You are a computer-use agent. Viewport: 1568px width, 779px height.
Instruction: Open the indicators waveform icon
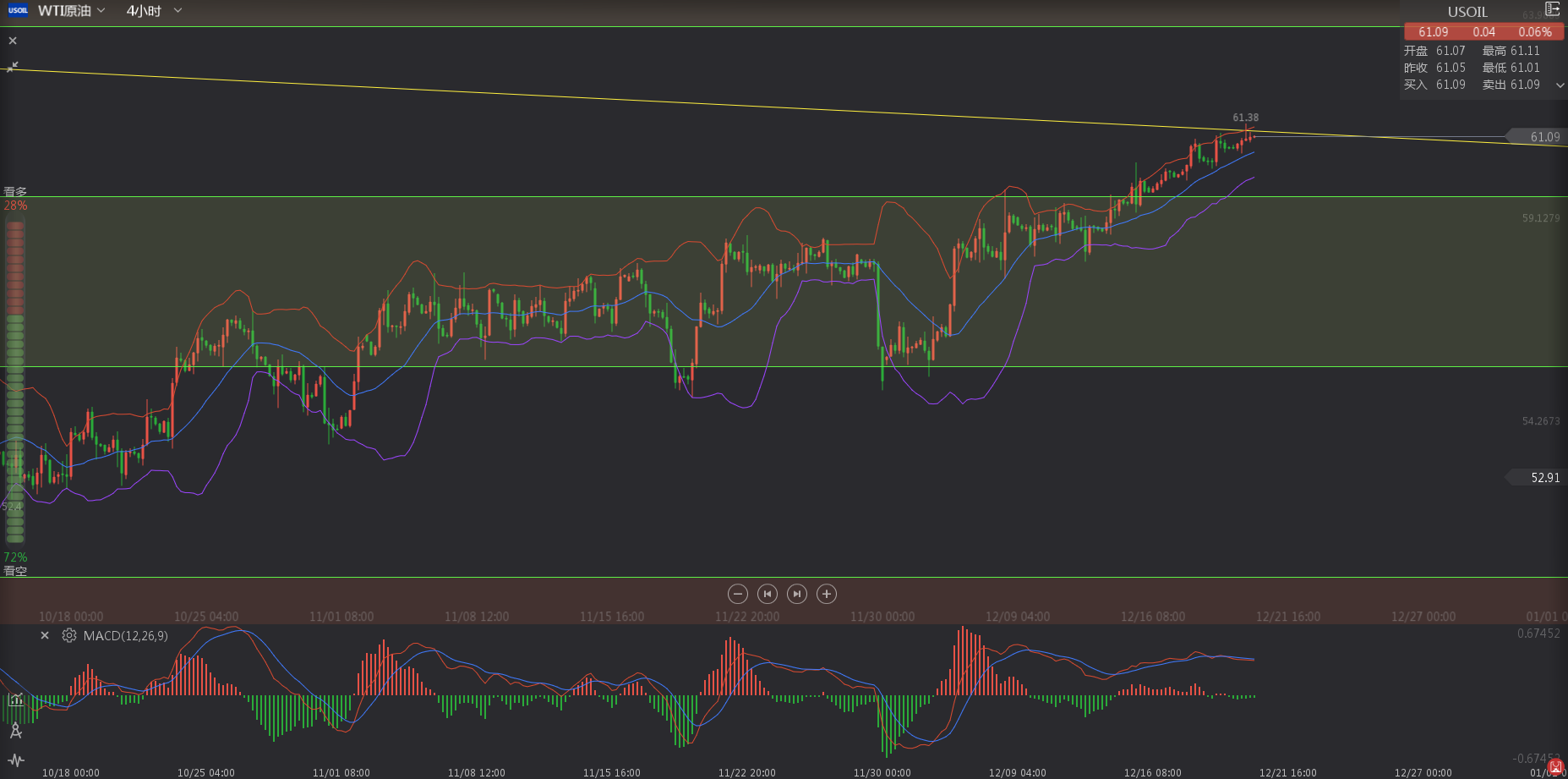(x=15, y=760)
